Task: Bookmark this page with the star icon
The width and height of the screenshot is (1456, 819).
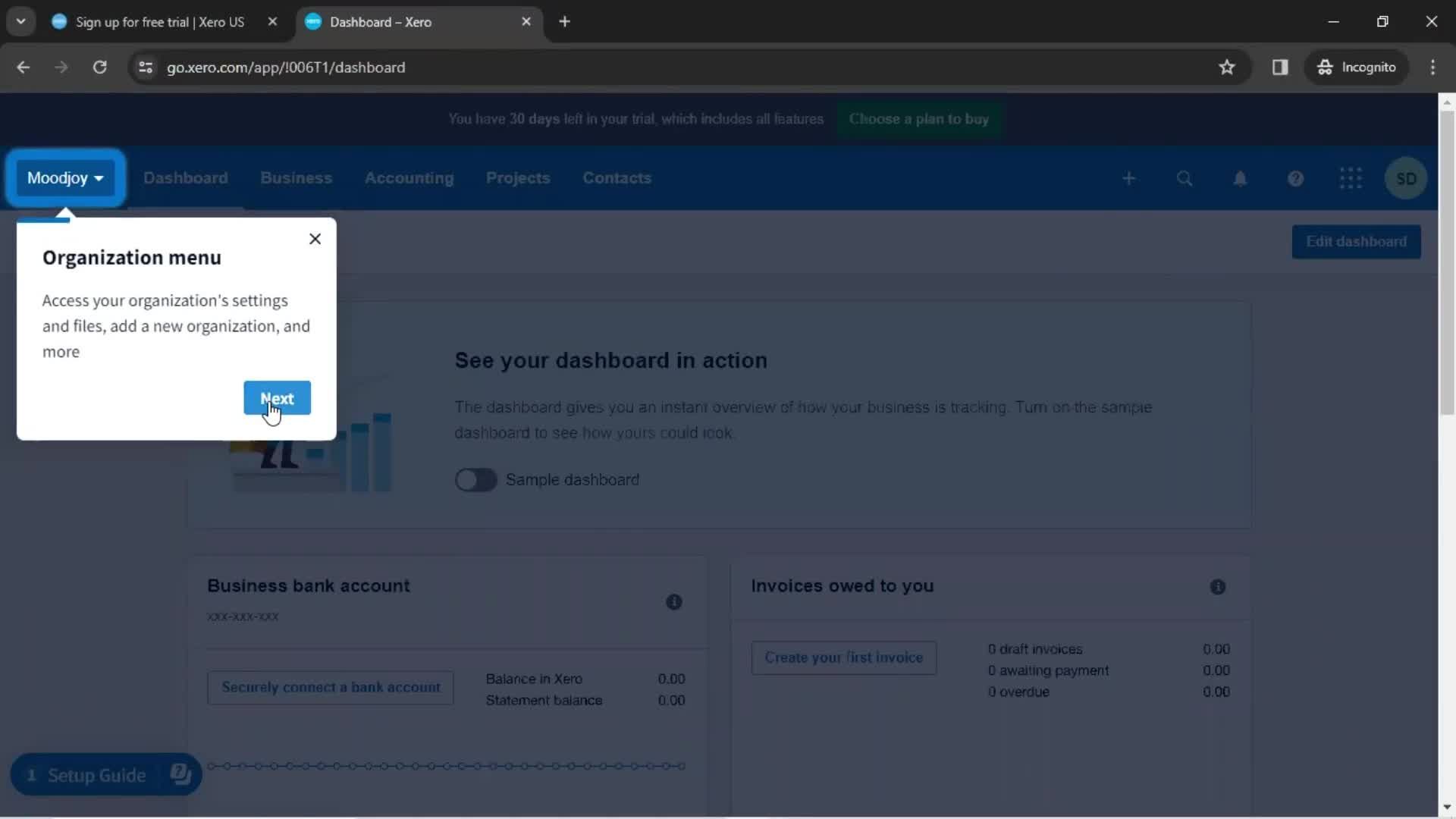Action: [x=1226, y=67]
